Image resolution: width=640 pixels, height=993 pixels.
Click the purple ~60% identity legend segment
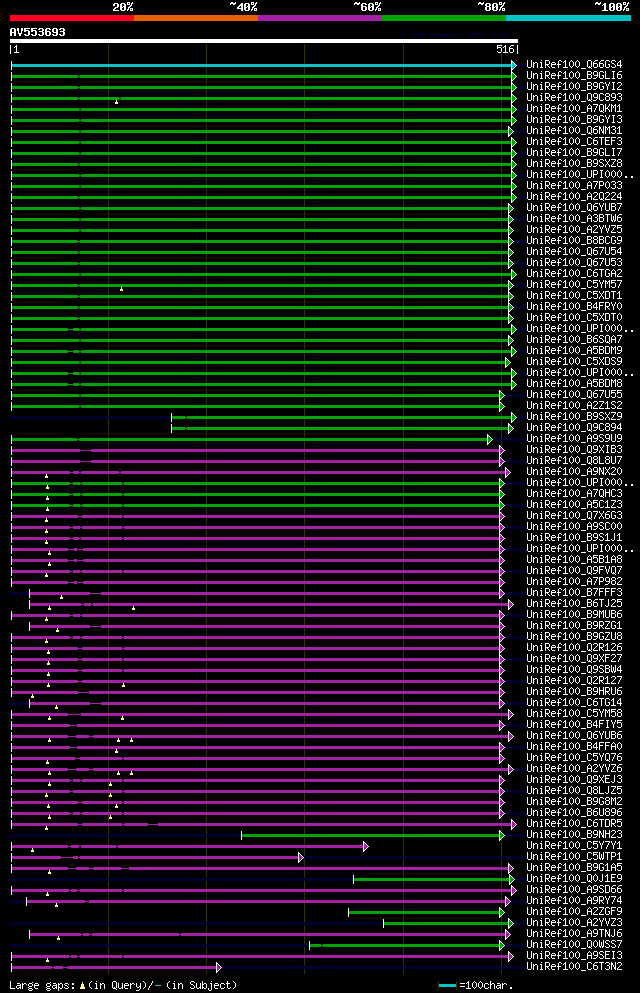320,18
